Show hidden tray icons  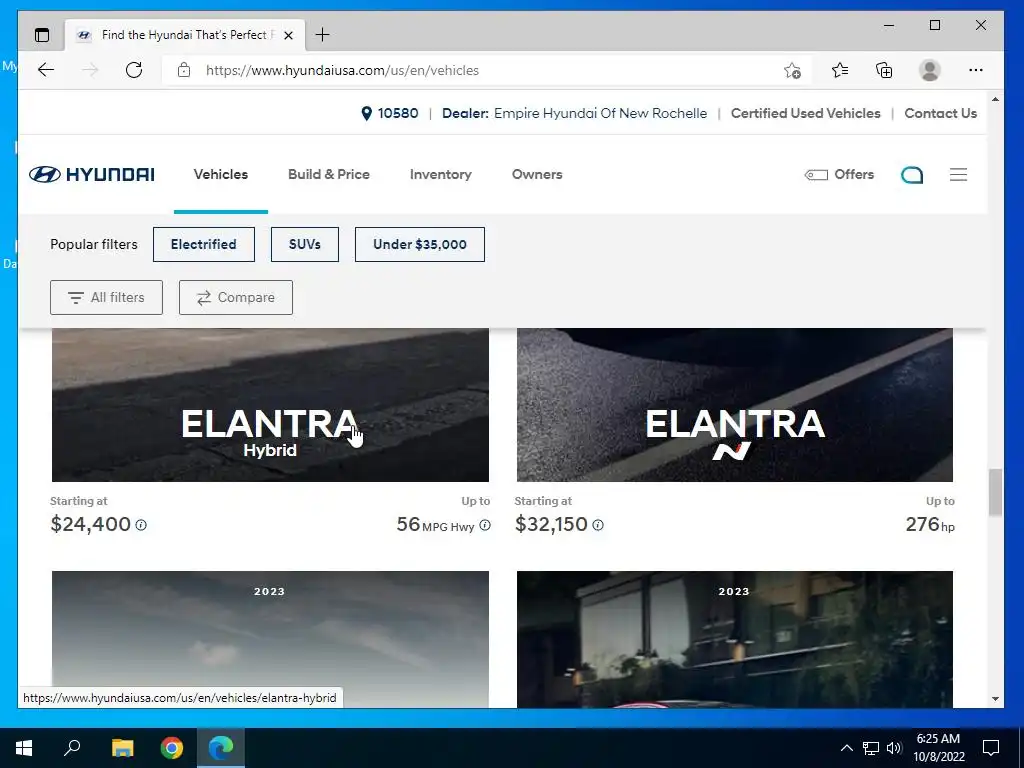click(846, 748)
